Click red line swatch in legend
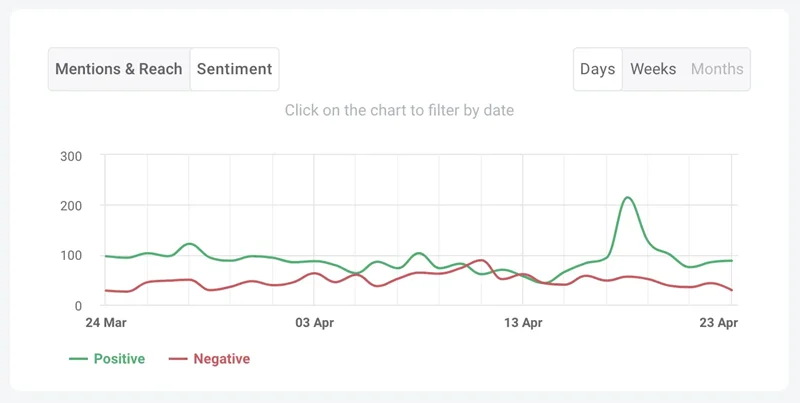Viewport: 800px width, 403px height. (x=177, y=358)
